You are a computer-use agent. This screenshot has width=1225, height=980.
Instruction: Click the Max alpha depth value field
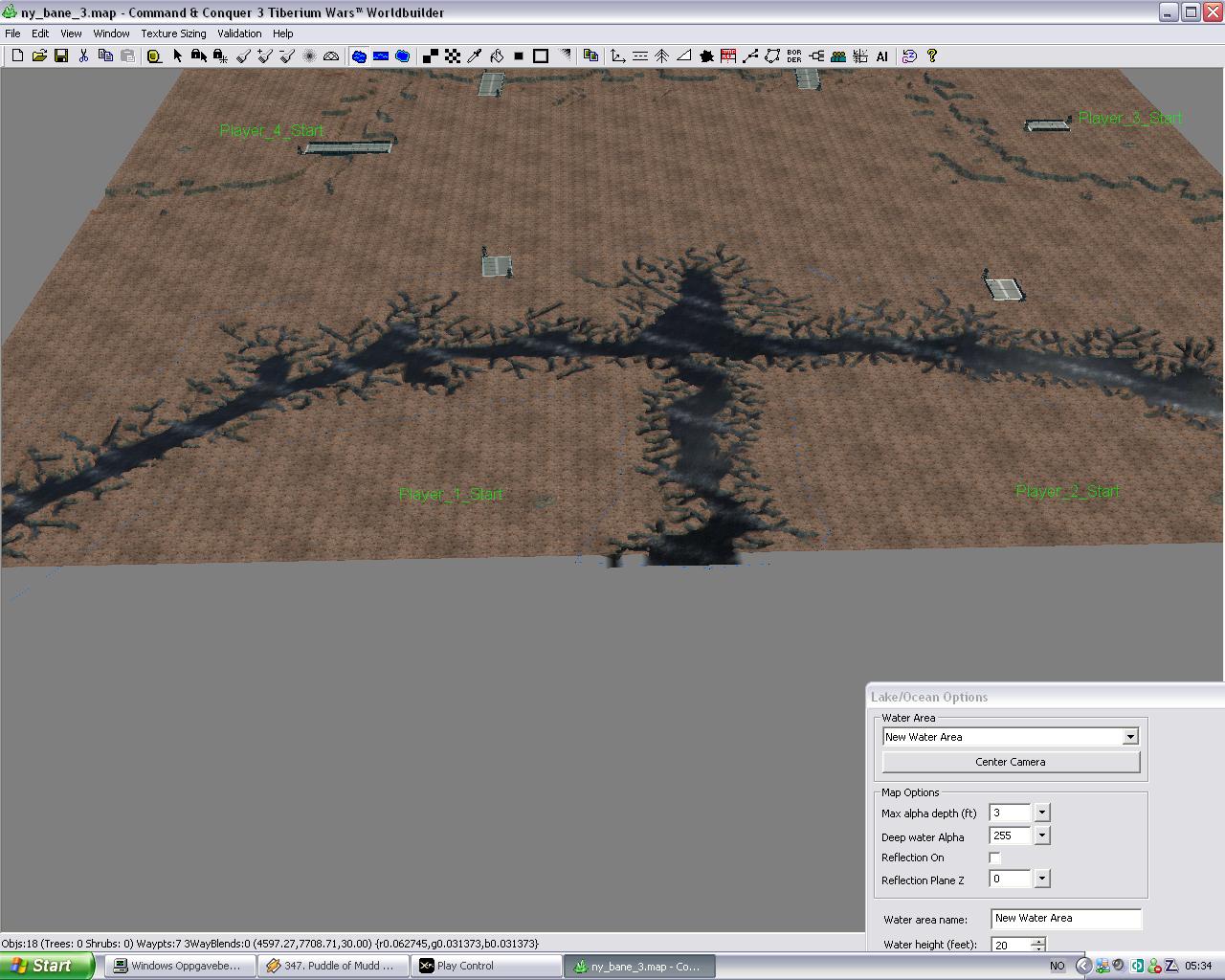point(1010,813)
